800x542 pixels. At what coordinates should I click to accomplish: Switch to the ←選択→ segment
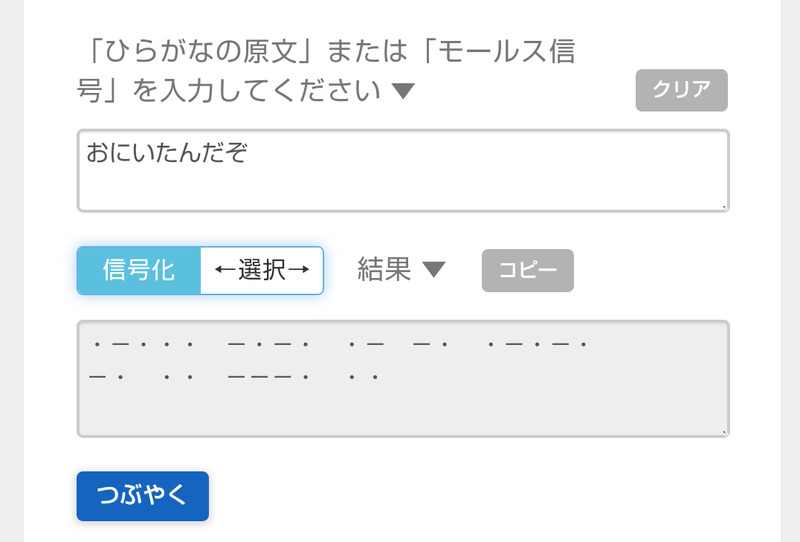[x=262, y=270]
